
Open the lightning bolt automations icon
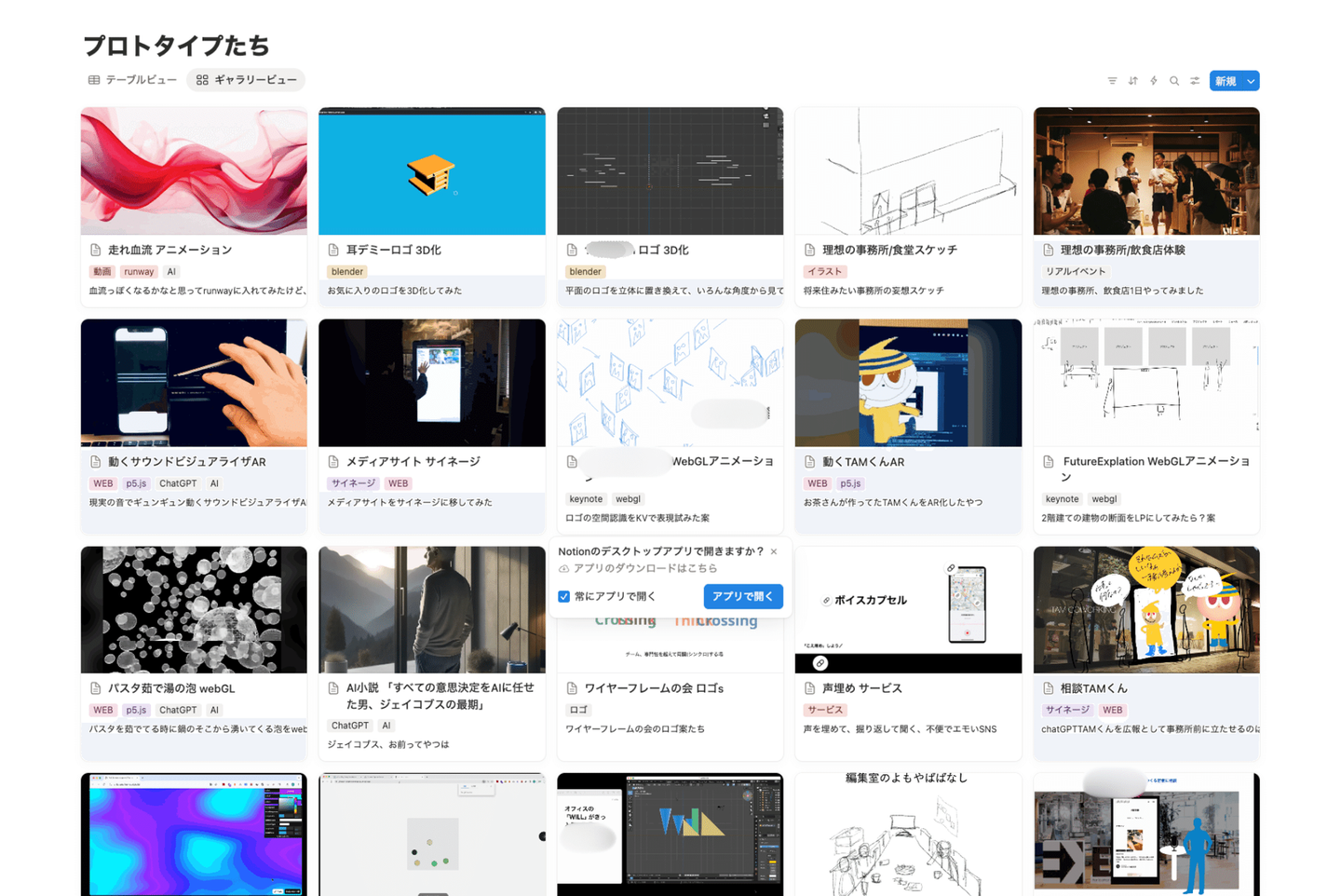pos(1153,81)
